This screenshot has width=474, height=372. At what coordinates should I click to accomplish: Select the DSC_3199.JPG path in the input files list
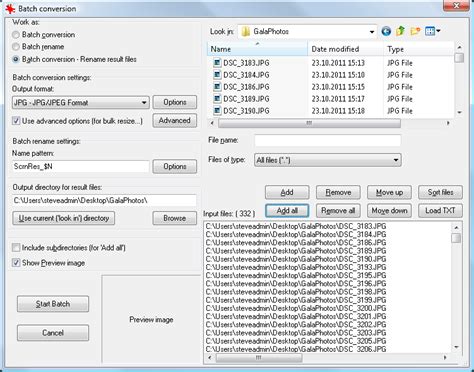pos(296,300)
